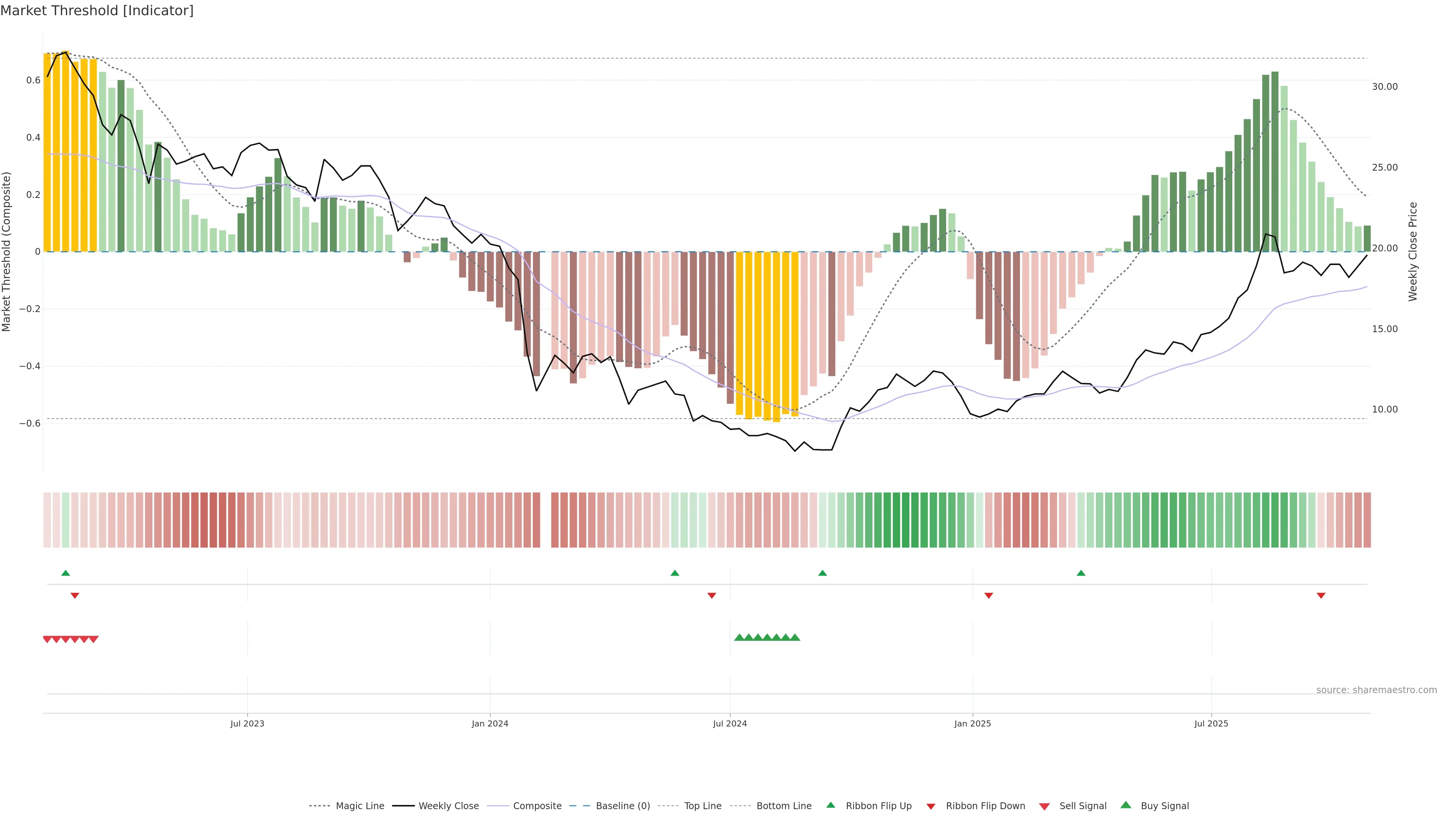Click the Ribbon Flip Down legend triangle
The image size is (1456, 819).
pos(931,806)
